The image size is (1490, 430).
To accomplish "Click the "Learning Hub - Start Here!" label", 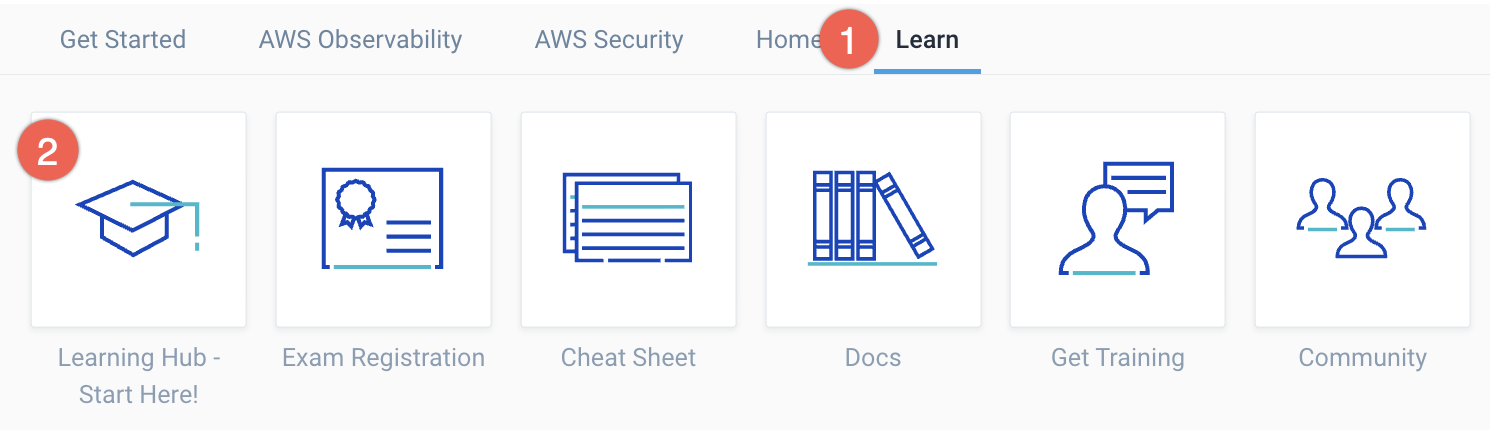I will pos(139,375).
